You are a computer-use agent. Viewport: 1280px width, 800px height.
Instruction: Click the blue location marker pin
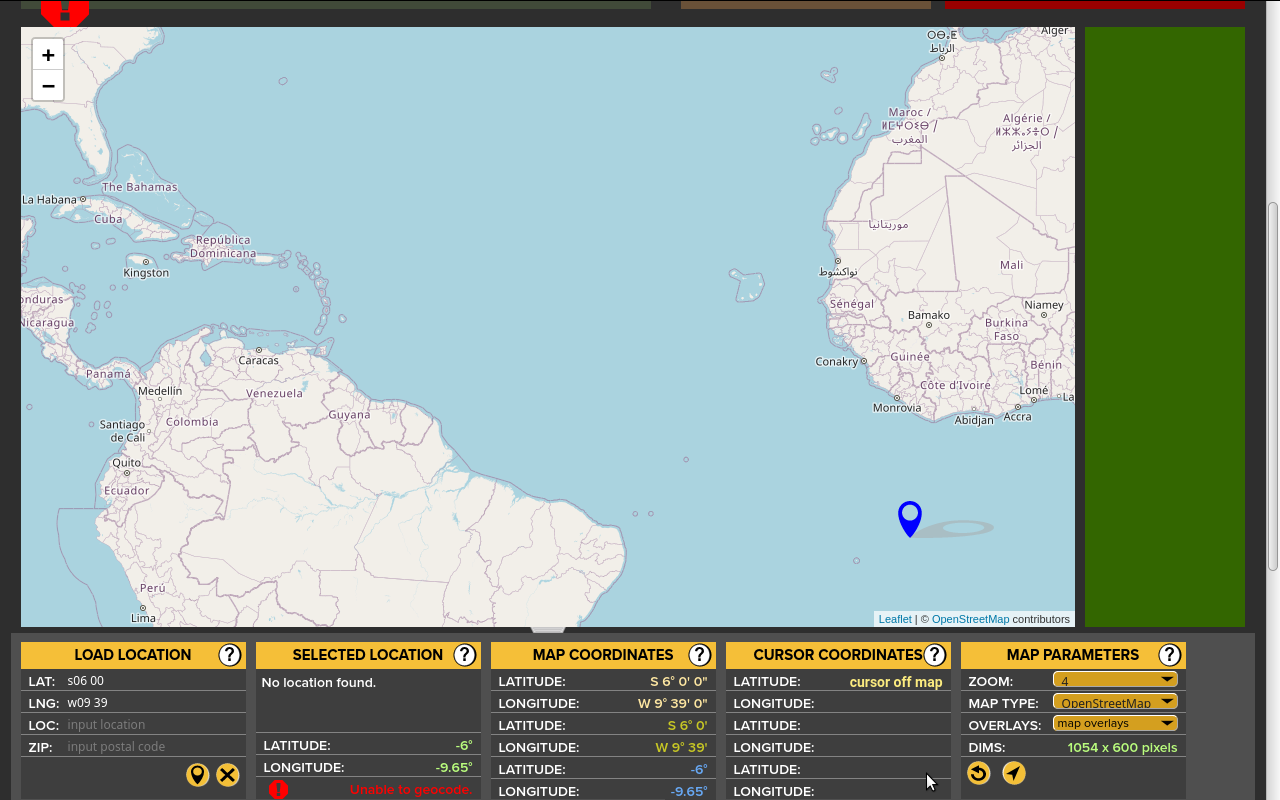[x=909, y=519]
